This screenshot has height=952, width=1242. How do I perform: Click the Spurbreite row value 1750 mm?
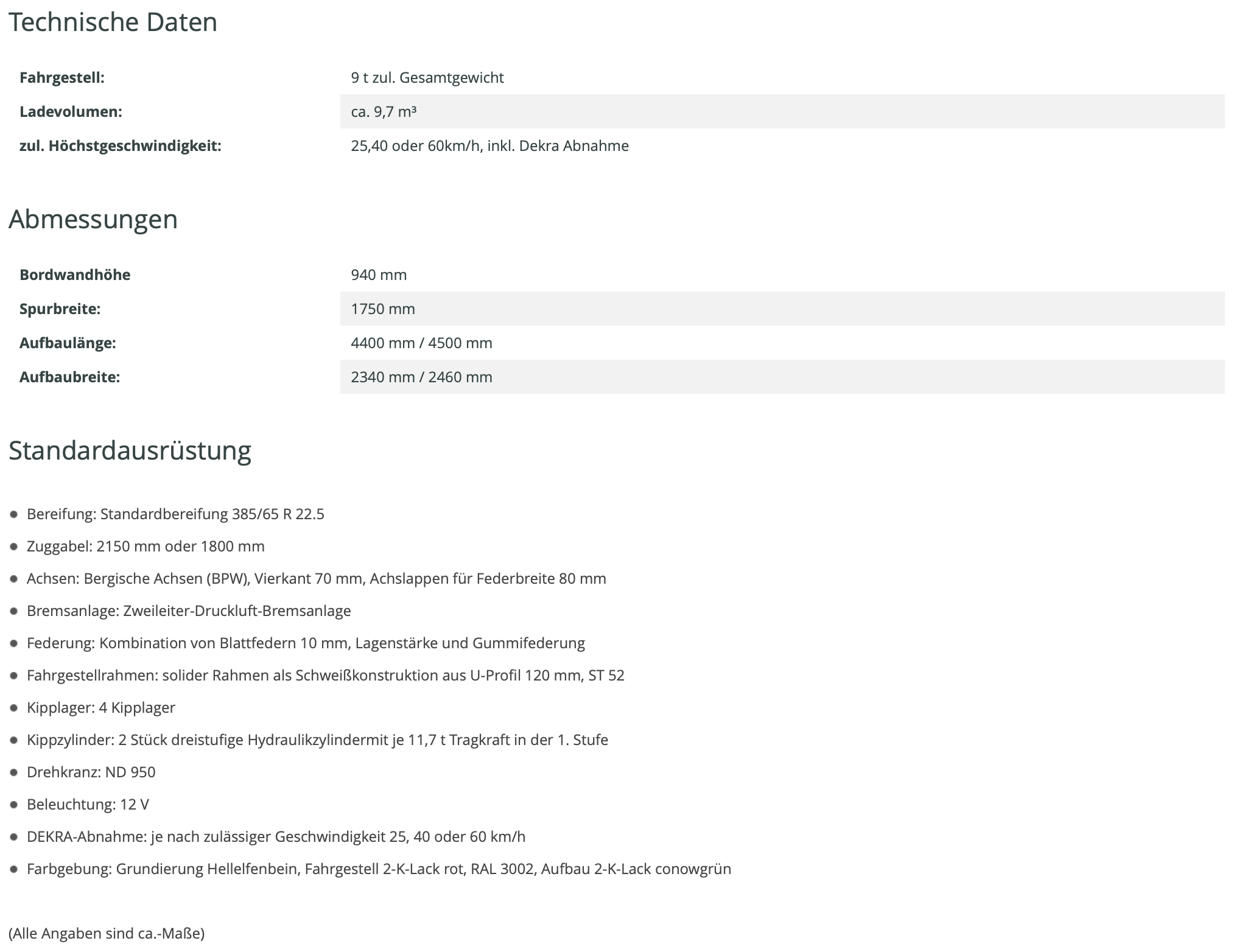coord(383,309)
